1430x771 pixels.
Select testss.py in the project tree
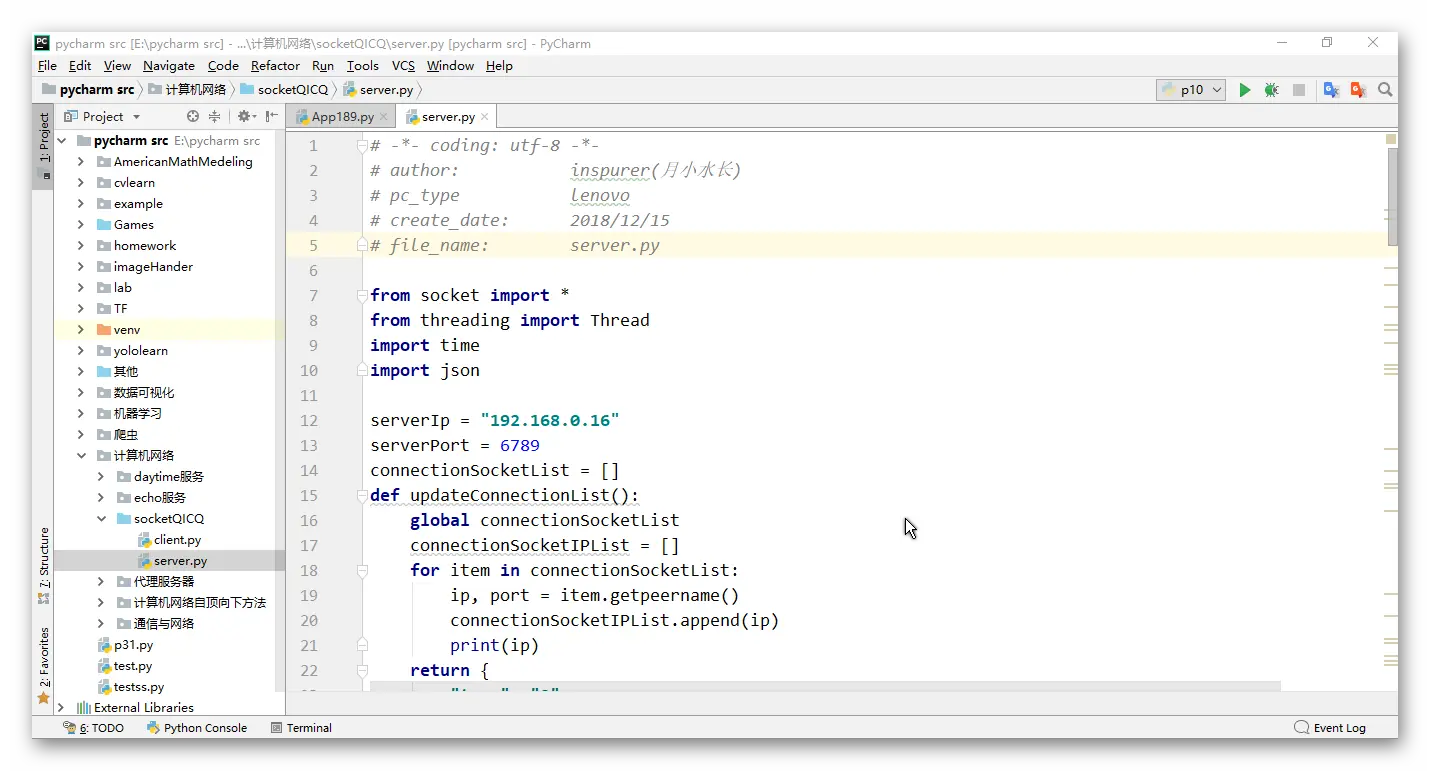(130, 687)
